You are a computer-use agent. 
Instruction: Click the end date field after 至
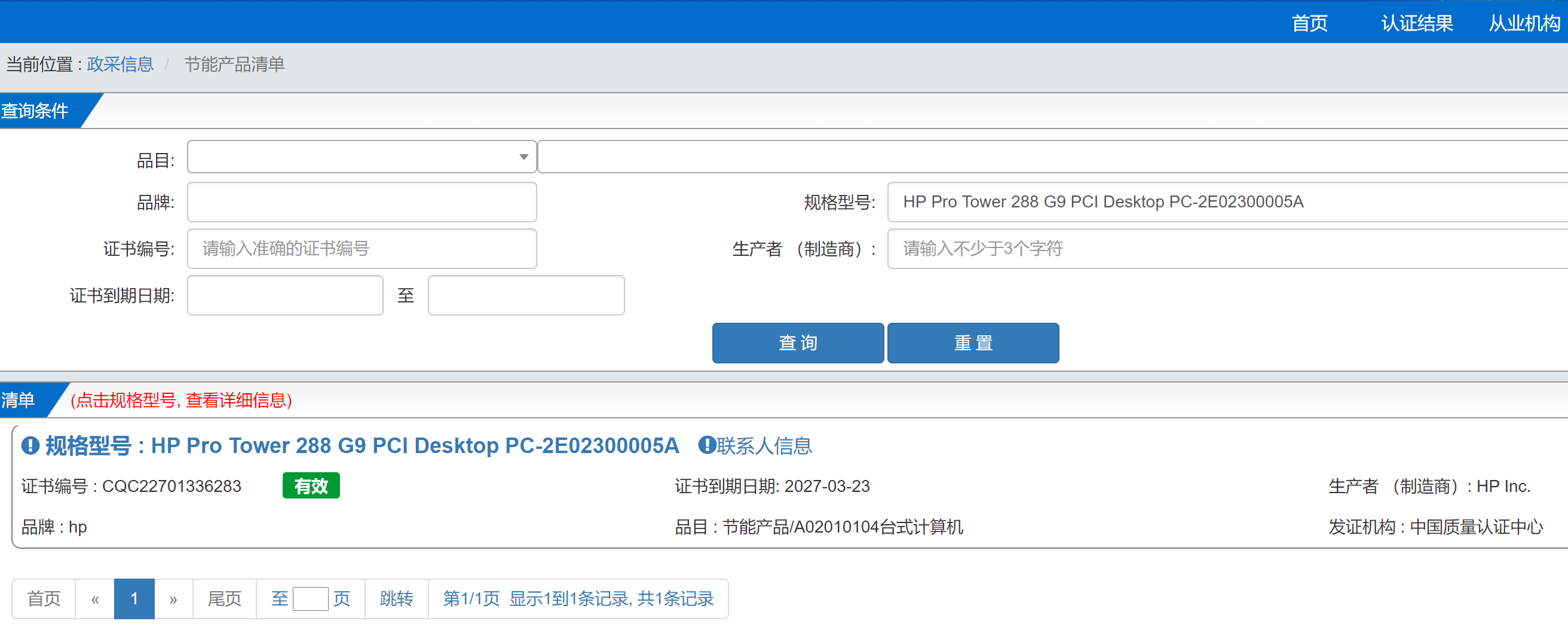click(526, 296)
